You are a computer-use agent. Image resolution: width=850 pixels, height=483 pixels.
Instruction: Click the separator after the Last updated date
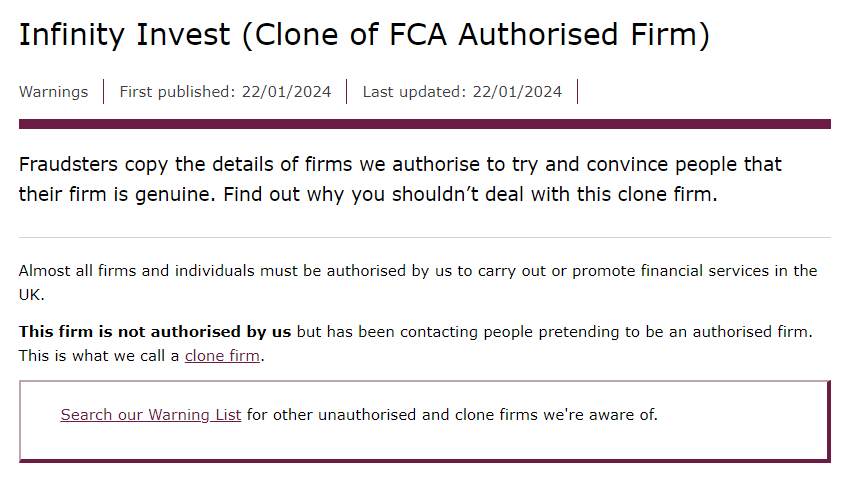[577, 91]
